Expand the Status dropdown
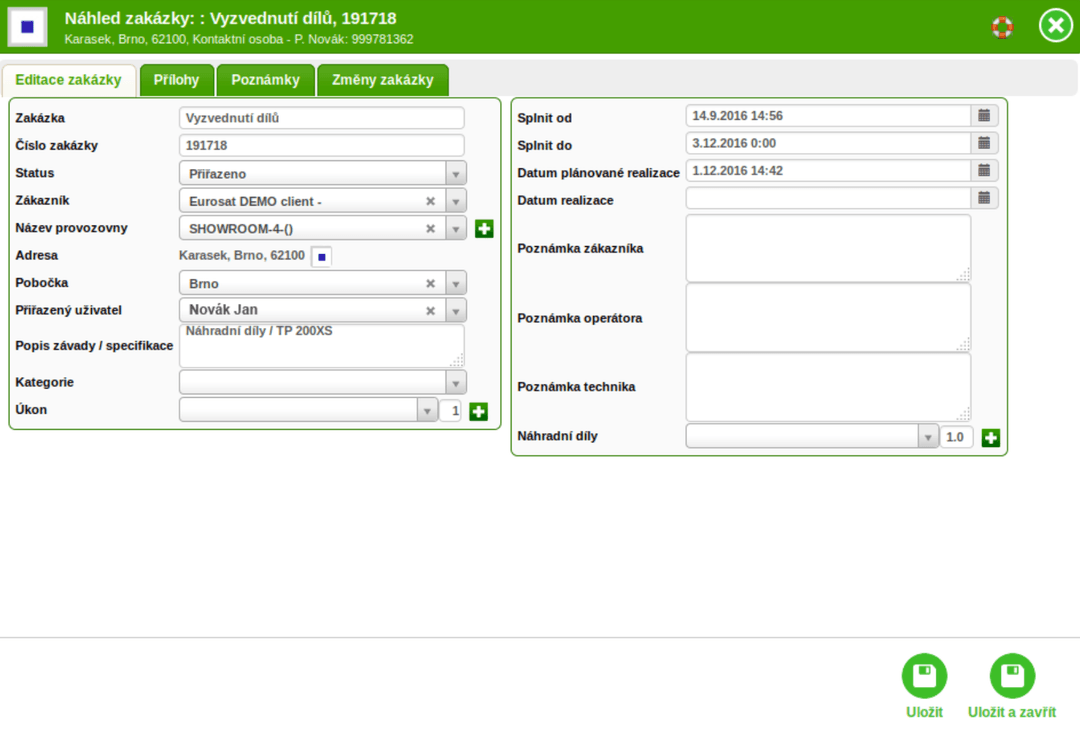The image size is (1080, 733). (x=457, y=172)
